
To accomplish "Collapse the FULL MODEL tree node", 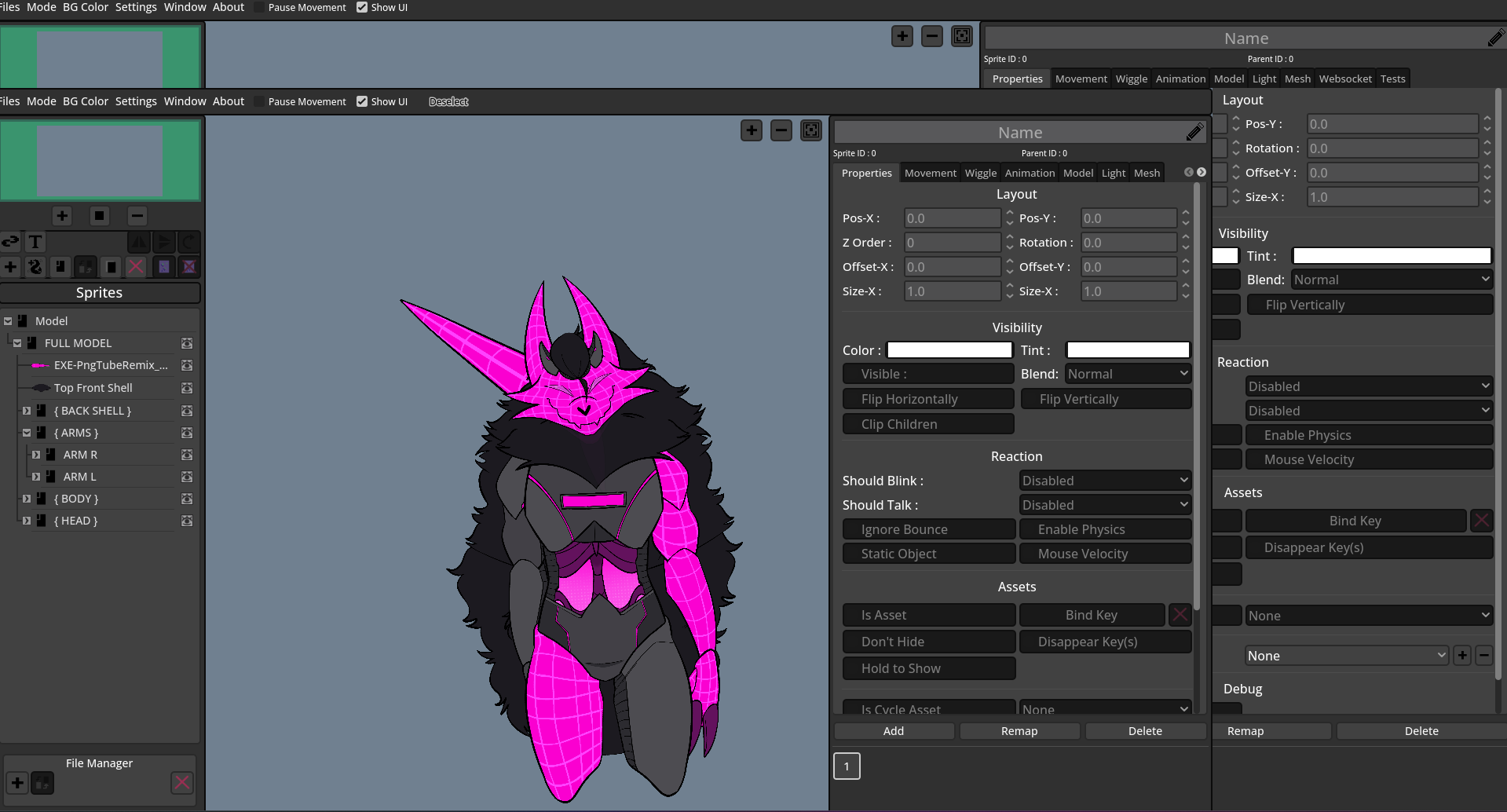I will [17, 343].
